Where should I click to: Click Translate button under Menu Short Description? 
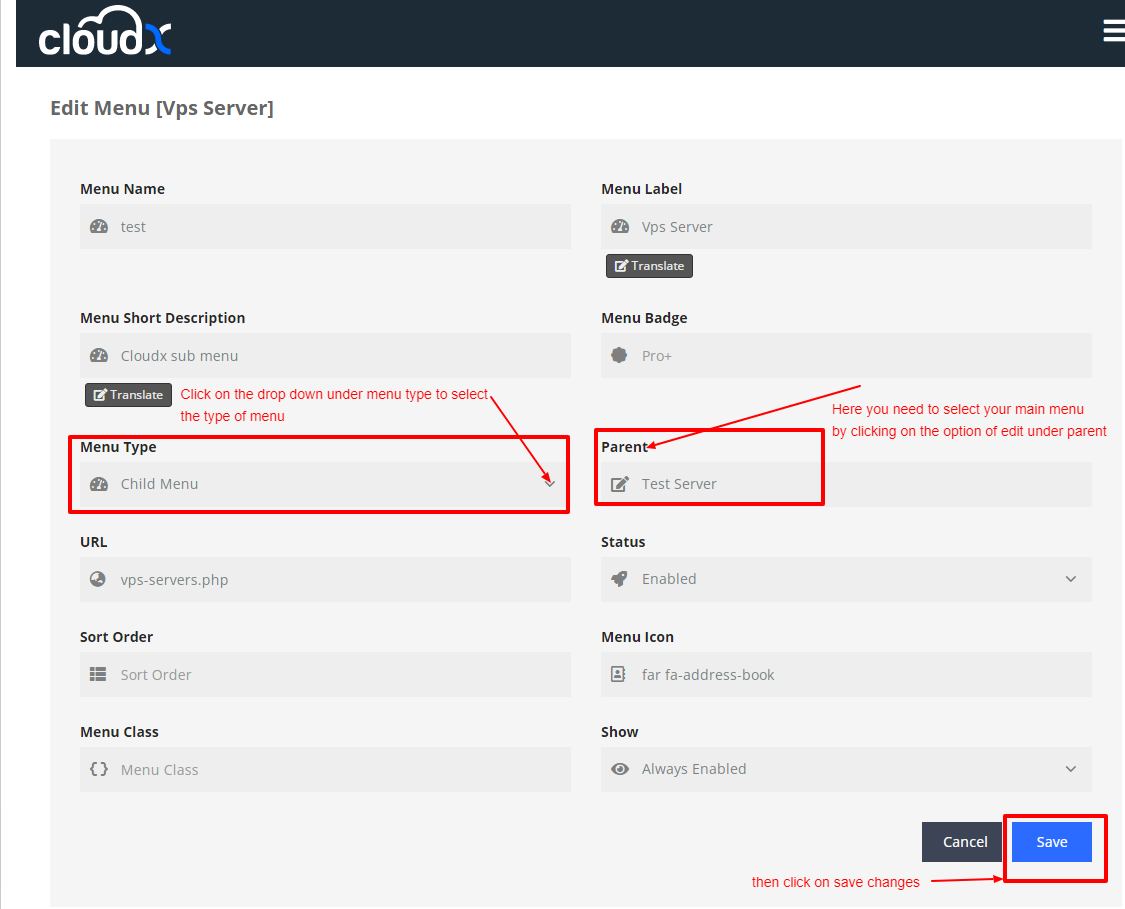[128, 395]
